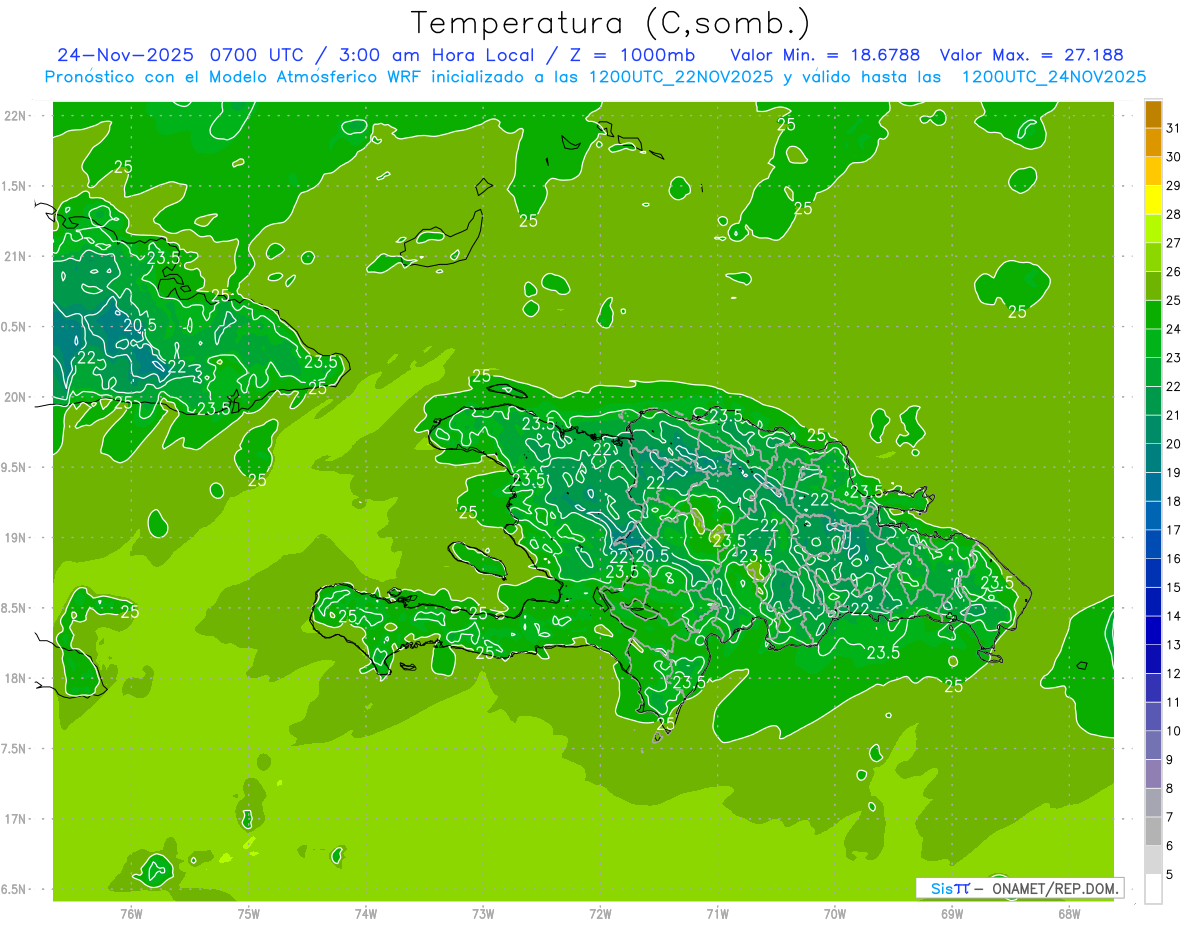Click legend label "21"

tap(1173, 415)
